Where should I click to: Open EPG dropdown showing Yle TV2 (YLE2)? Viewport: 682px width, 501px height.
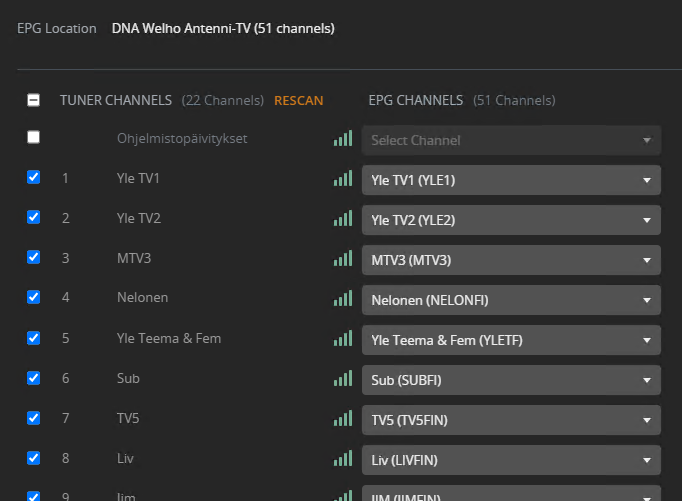click(x=511, y=220)
